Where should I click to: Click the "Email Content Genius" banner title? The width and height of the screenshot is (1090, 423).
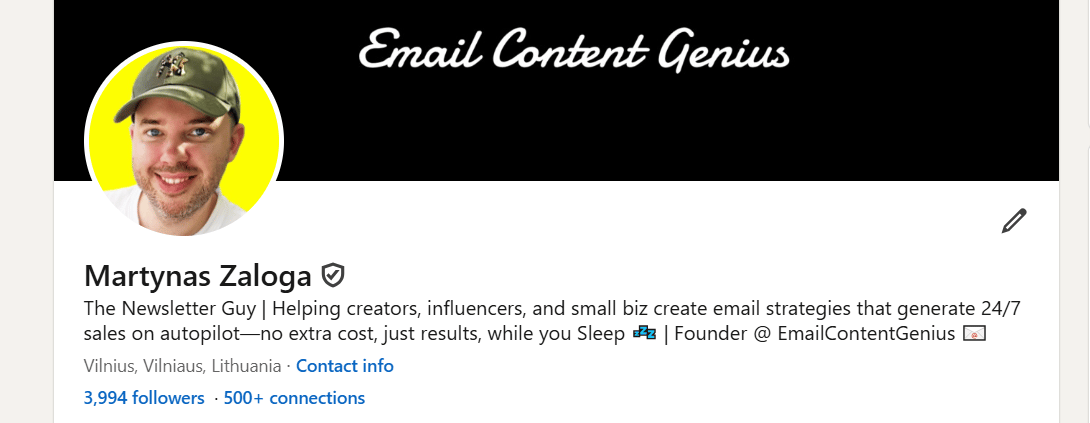pyautogui.click(x=574, y=50)
